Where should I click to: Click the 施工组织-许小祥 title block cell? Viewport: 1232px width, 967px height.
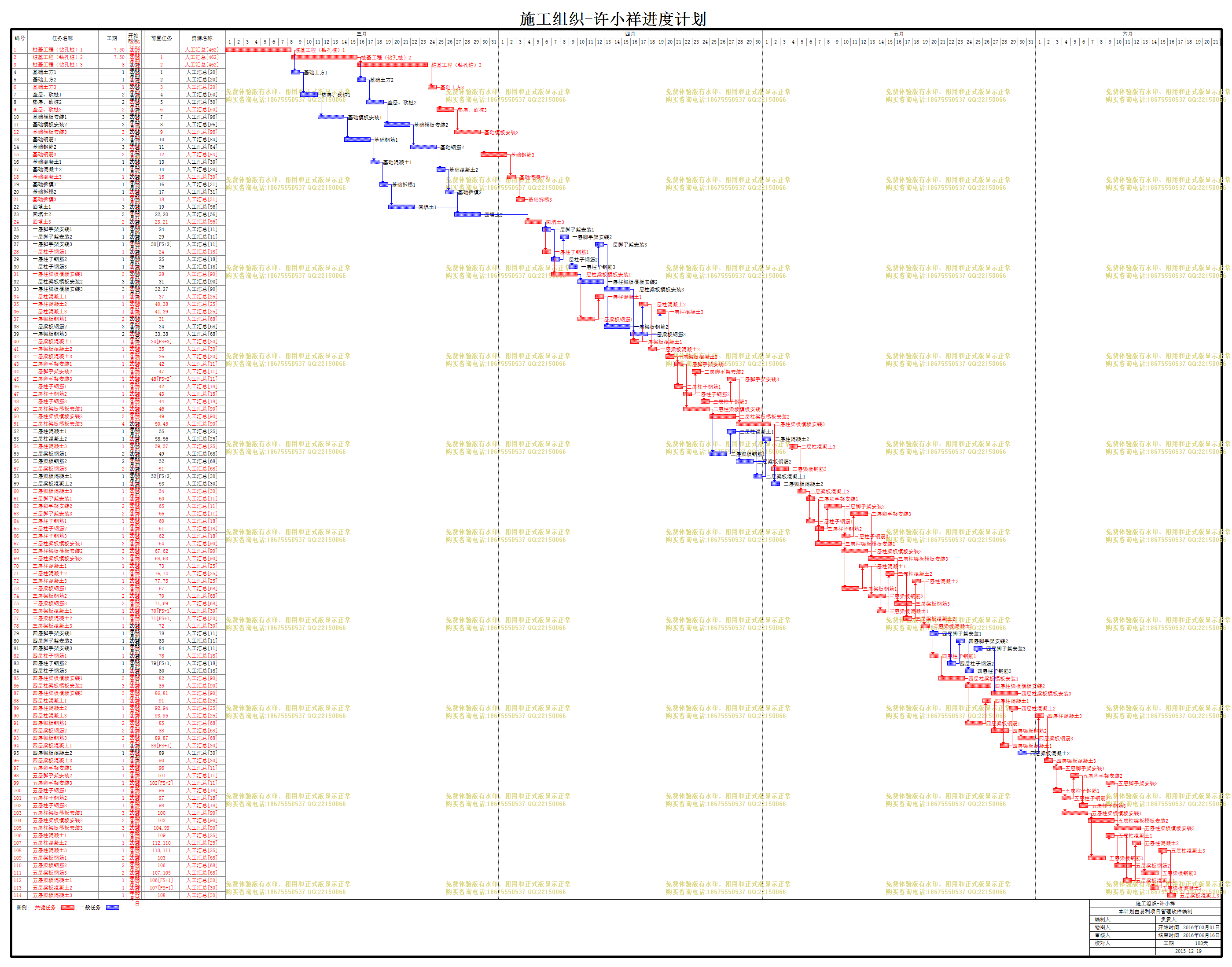tap(1155, 904)
